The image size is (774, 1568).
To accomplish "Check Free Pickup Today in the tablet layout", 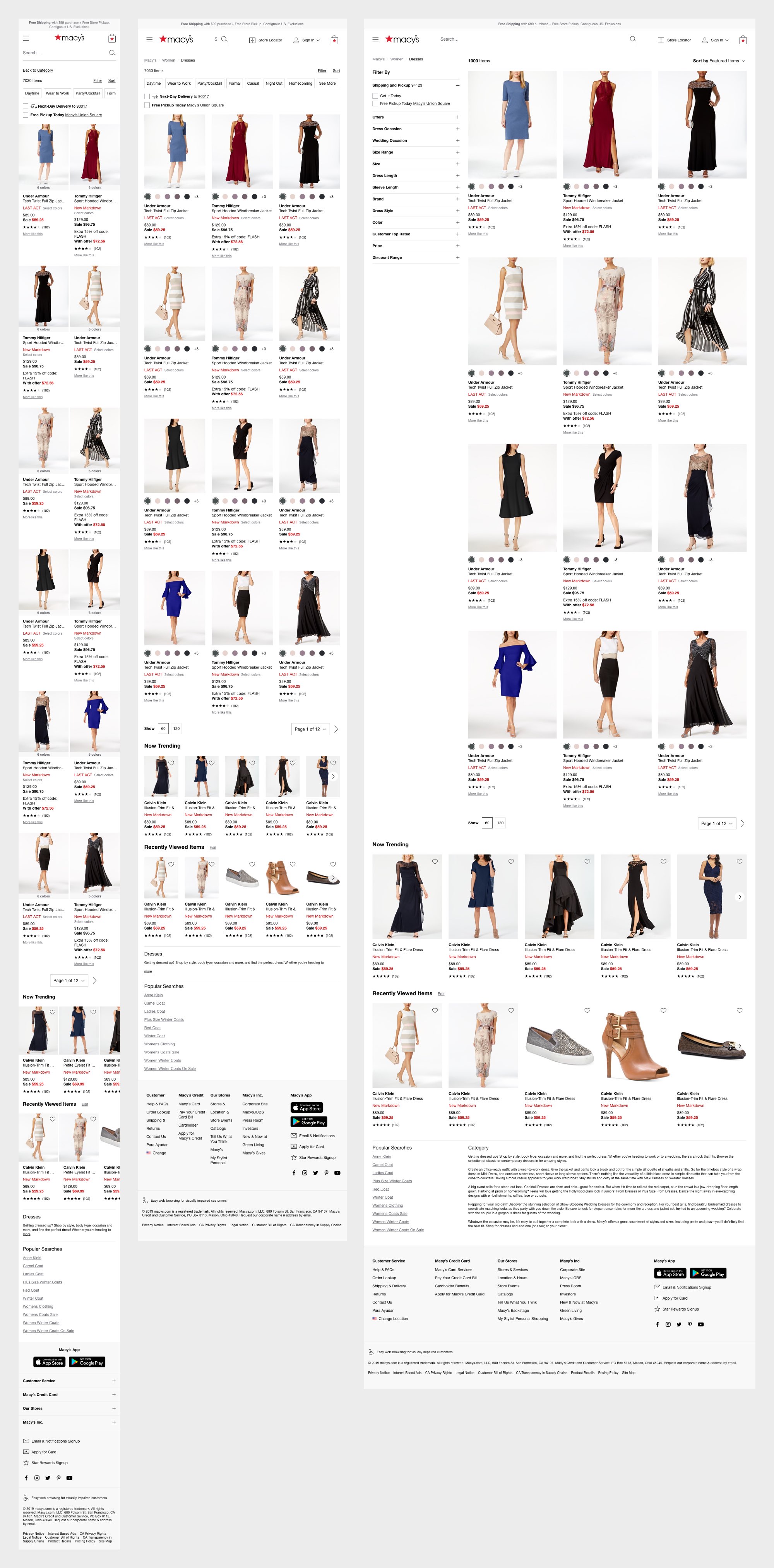I will [x=147, y=105].
